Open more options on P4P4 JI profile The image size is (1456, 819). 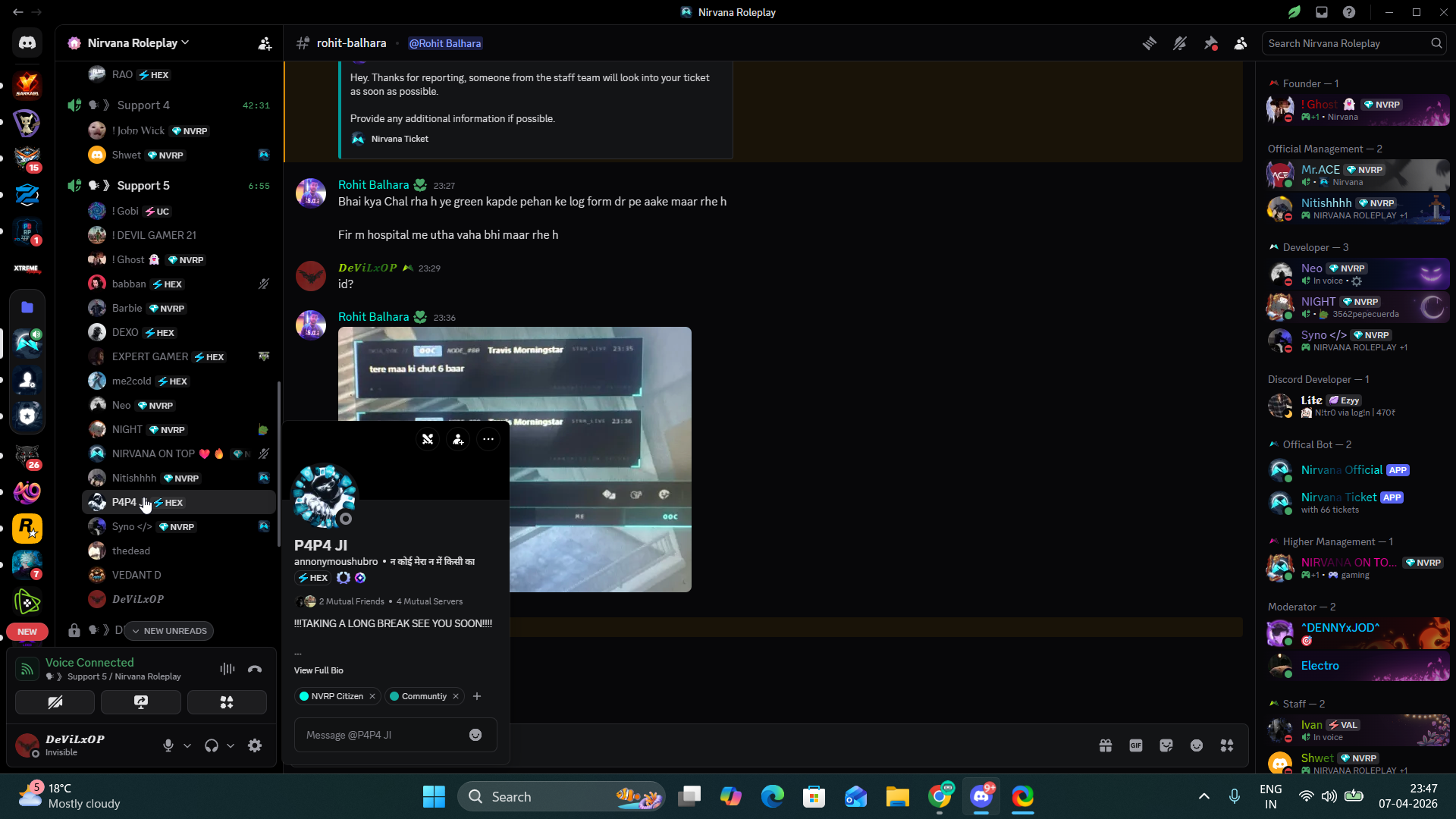click(488, 439)
